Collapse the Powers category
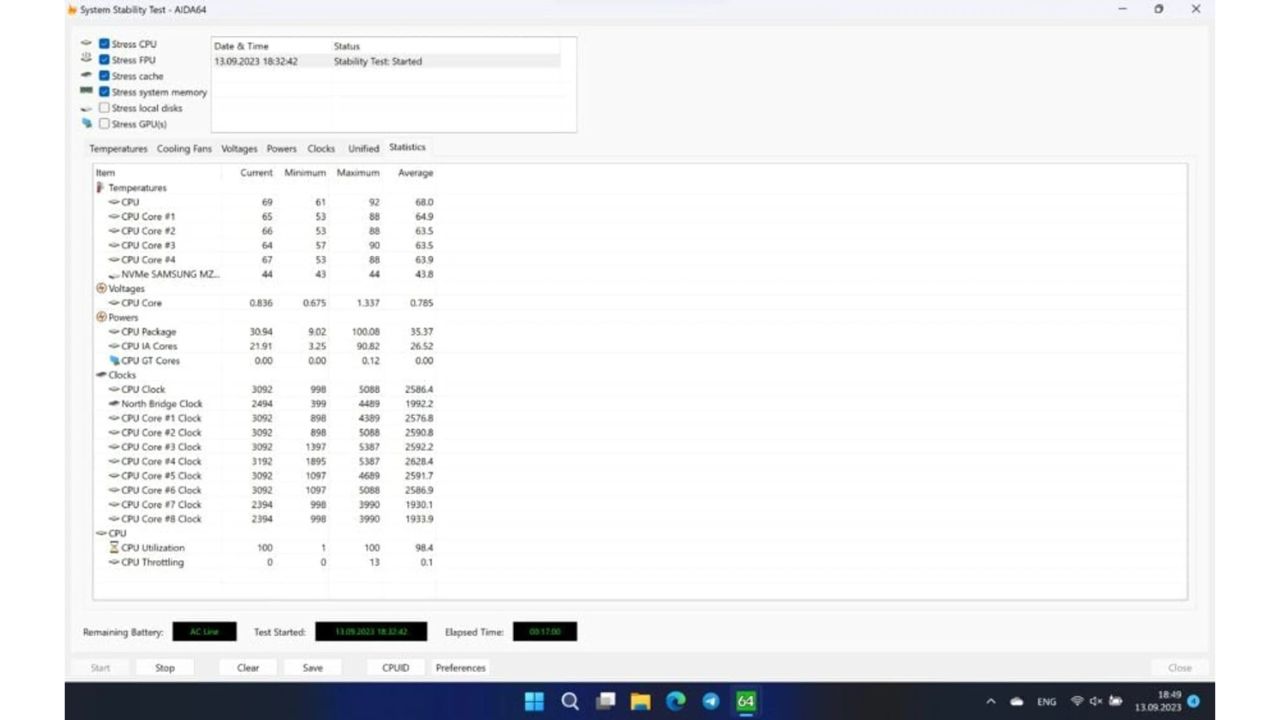 click(101, 317)
